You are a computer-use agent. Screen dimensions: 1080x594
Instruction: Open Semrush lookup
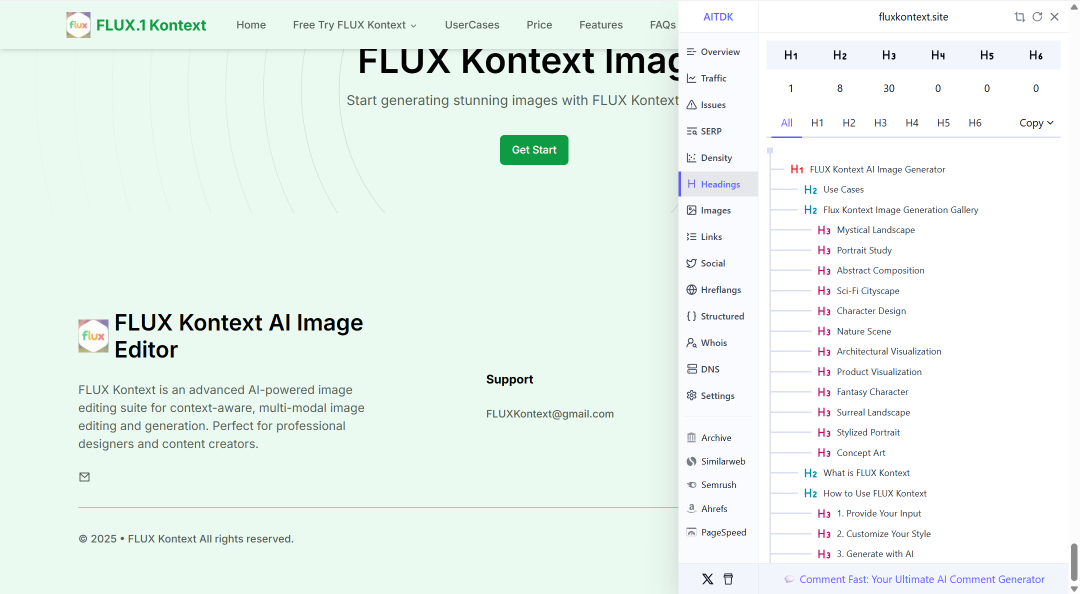pos(714,484)
